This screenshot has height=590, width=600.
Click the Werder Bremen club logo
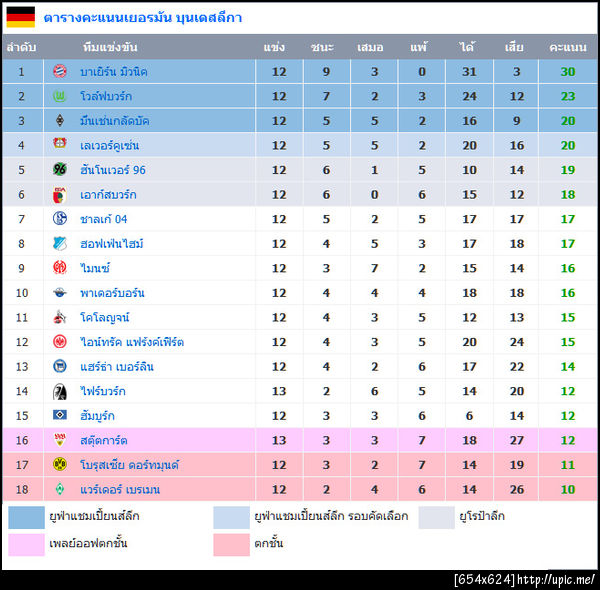point(60,490)
